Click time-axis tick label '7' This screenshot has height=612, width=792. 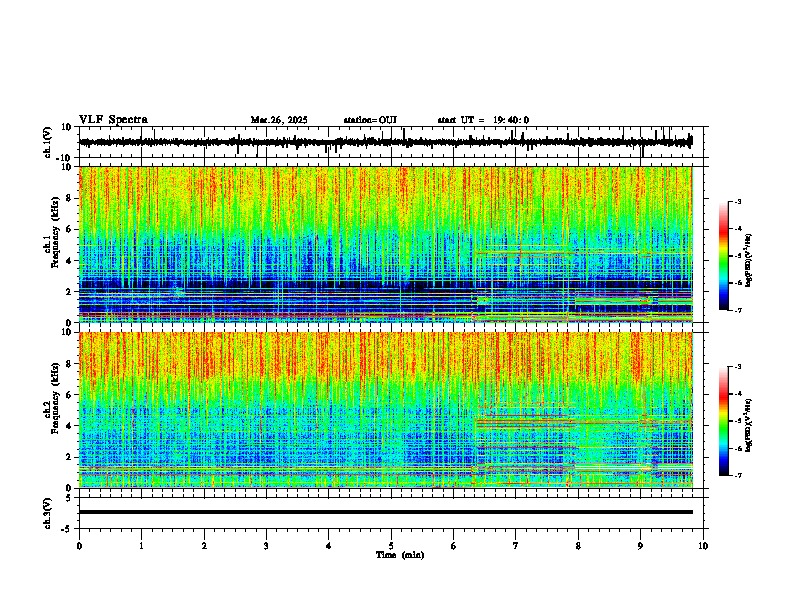click(516, 546)
